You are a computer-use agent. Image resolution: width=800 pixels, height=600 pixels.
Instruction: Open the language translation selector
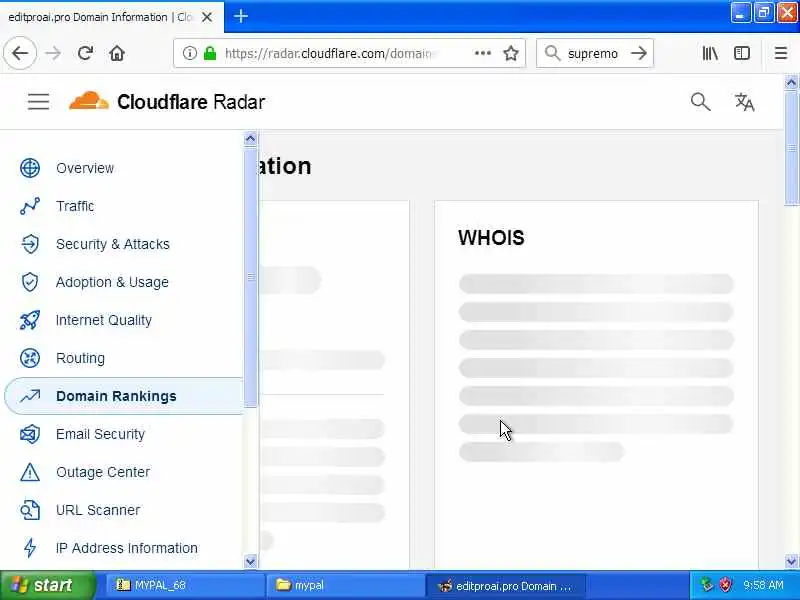click(744, 102)
